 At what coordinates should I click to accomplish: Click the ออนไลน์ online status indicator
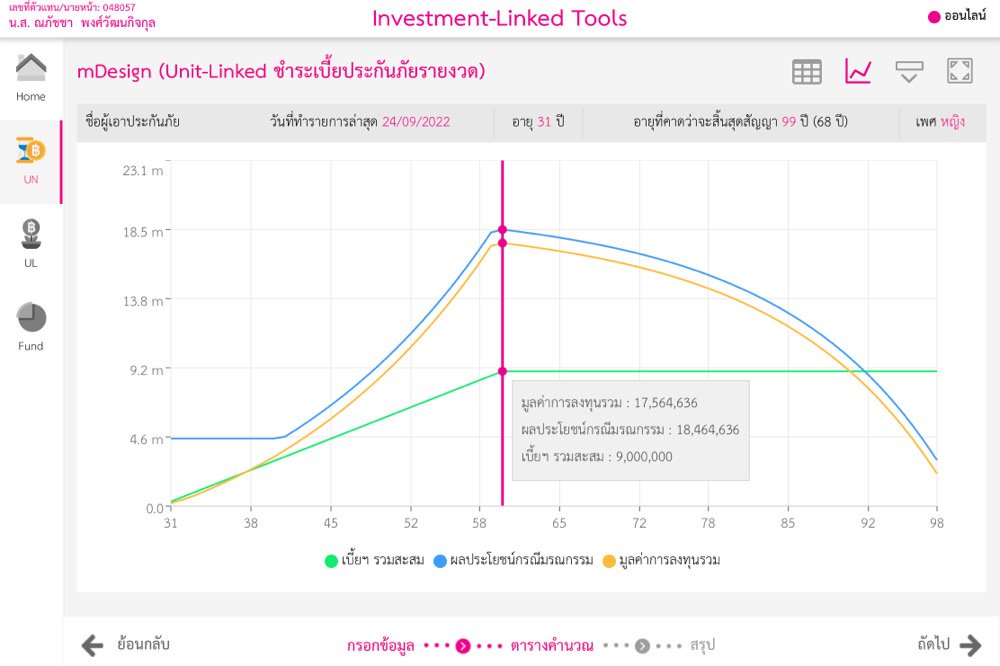(x=959, y=17)
